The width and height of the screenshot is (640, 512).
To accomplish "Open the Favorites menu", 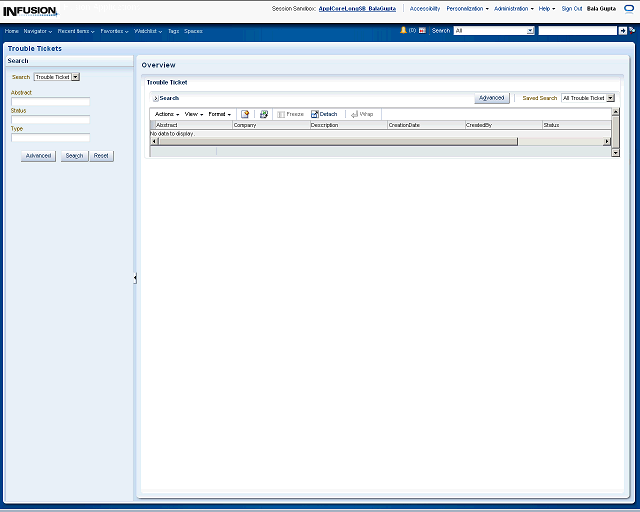I will 114,31.
